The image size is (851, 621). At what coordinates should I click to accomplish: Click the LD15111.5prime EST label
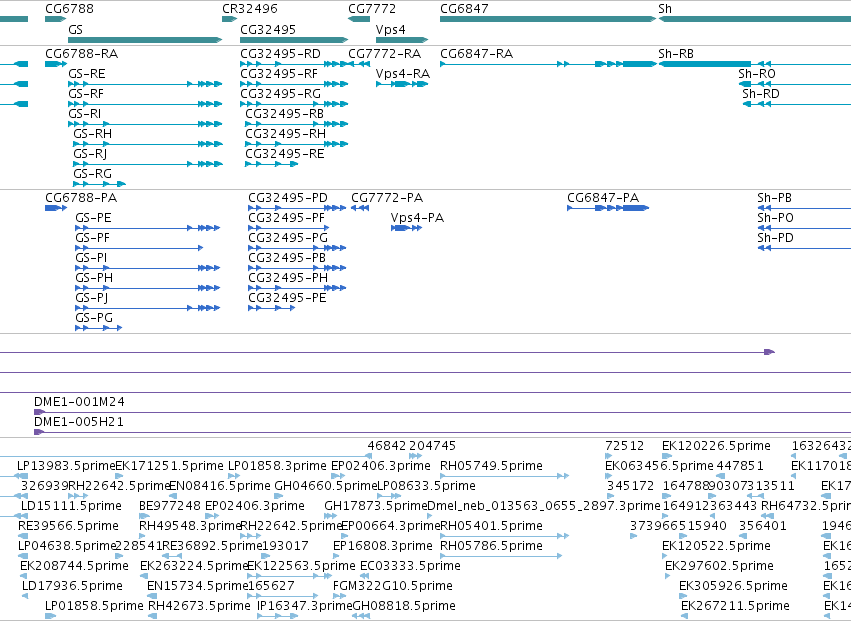(x=71, y=506)
